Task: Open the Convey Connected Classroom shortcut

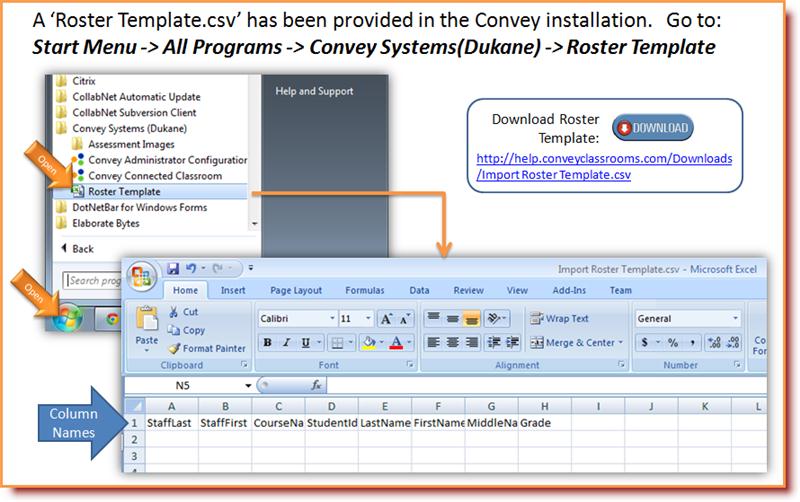Action: click(155, 175)
